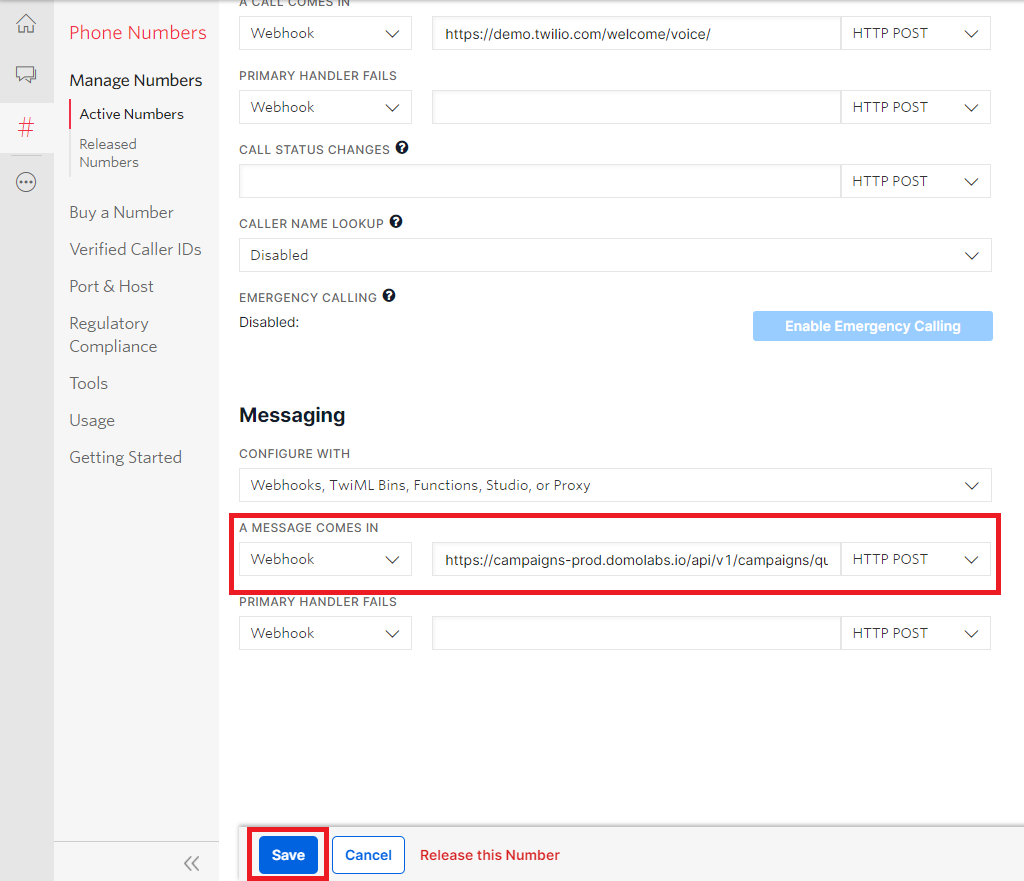Select Released Numbers in the sidebar
Image resolution: width=1024 pixels, height=881 pixels.
point(107,152)
